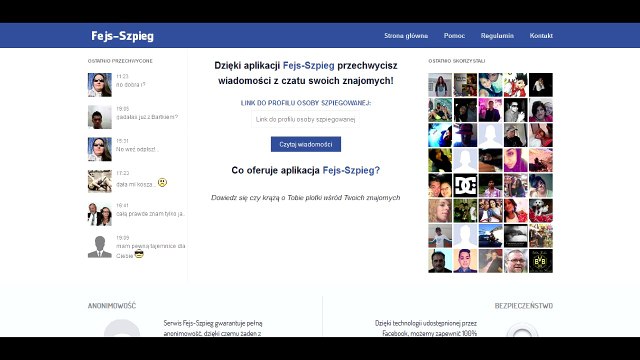This screenshot has height=360, width=640.
Task: Click the "OSTATNIO SKORZYSTALI" heading
Action: (457, 61)
